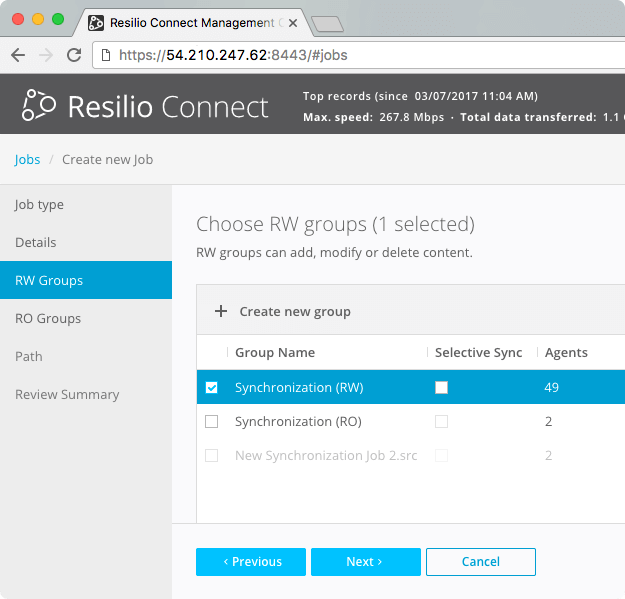This screenshot has height=599, width=625.
Task: Click the RW groups description text
Action: point(334,252)
